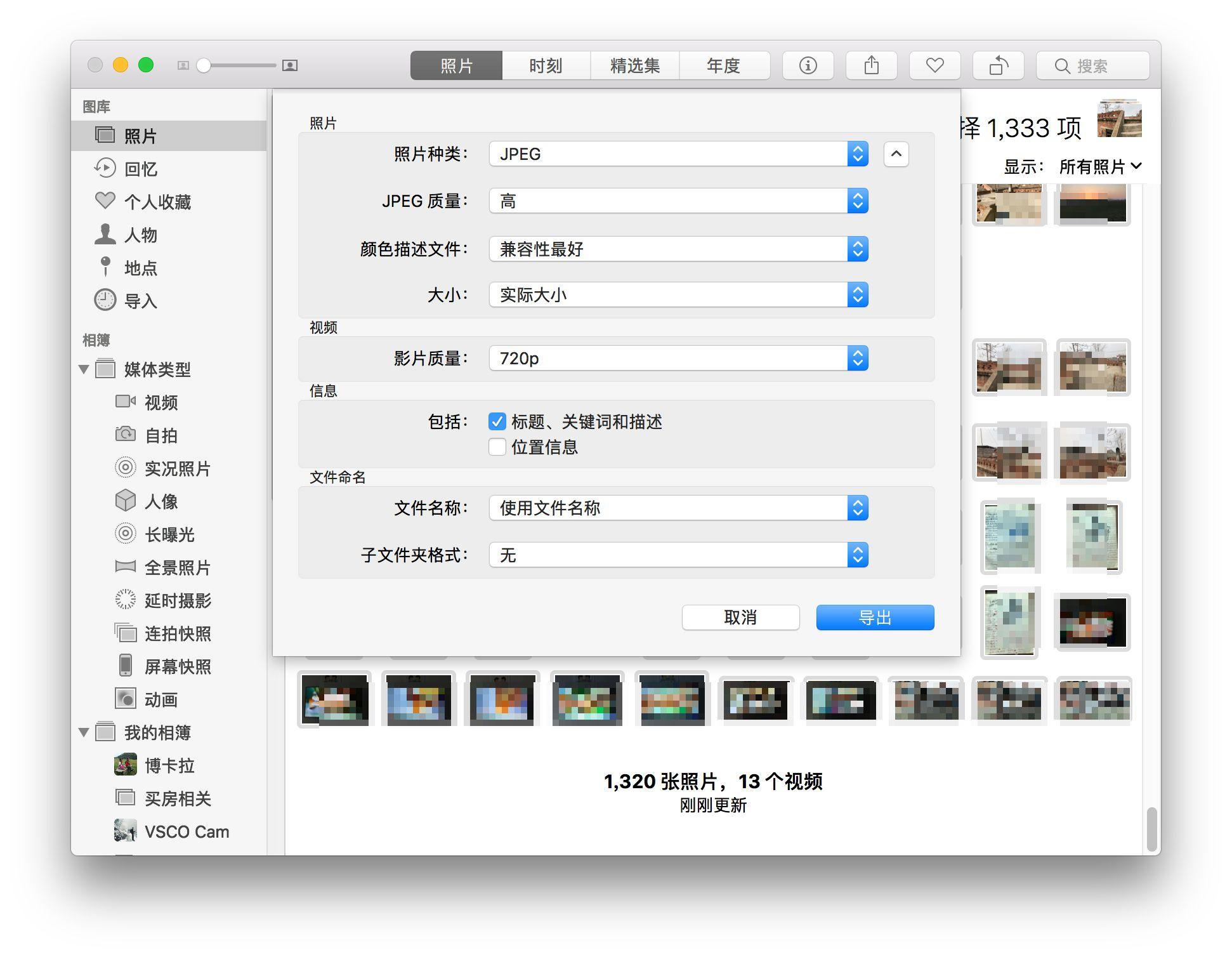Open 人像 portrait album

168,501
